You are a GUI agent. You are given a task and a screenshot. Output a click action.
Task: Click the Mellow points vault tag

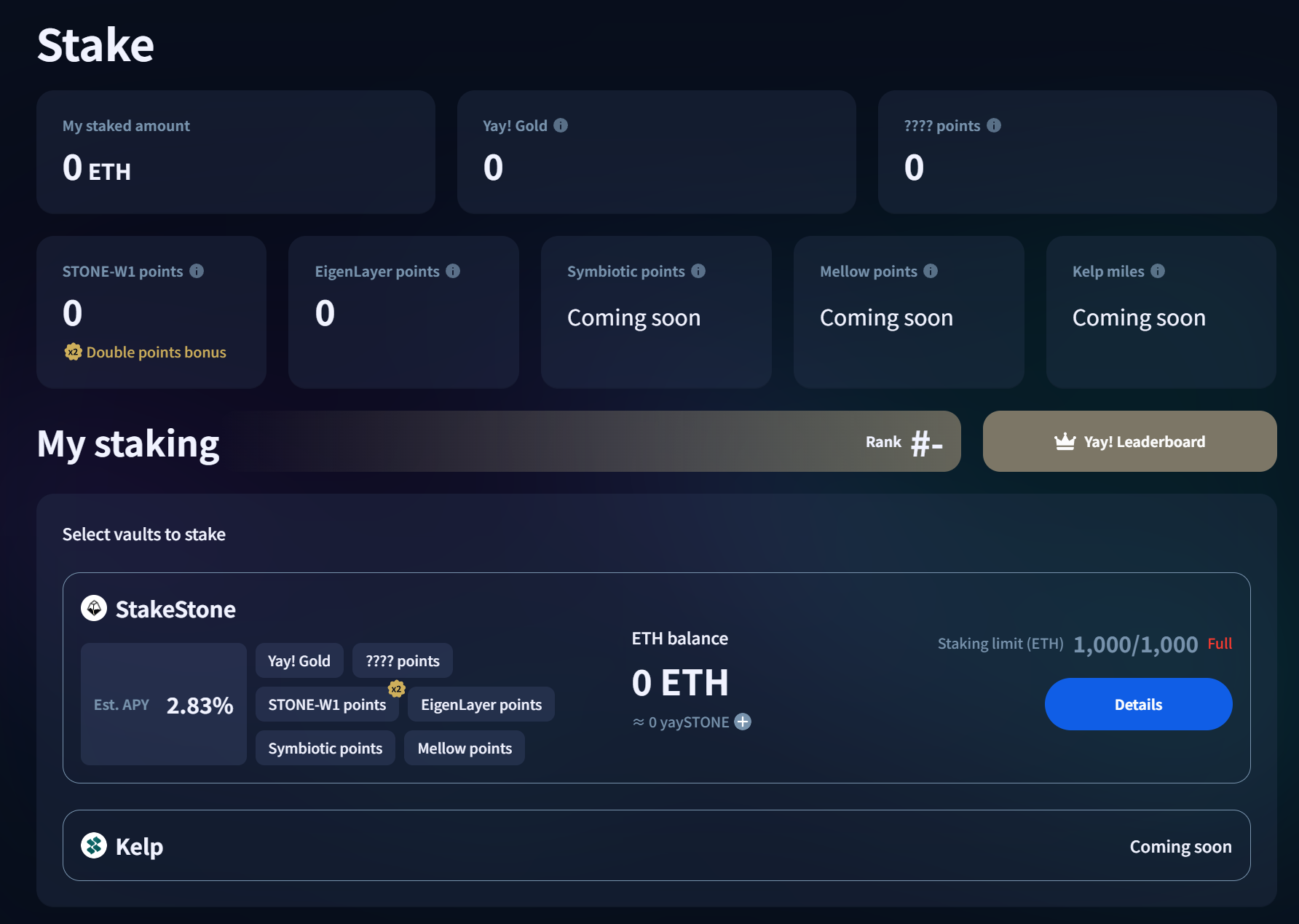465,748
